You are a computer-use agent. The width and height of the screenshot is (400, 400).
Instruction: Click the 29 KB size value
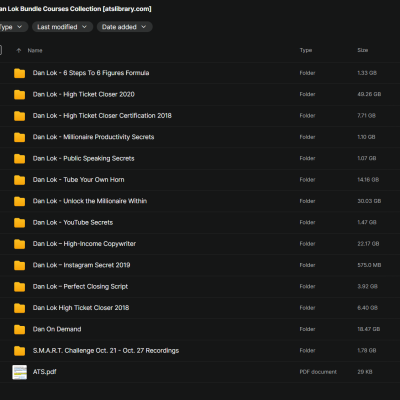coord(365,372)
